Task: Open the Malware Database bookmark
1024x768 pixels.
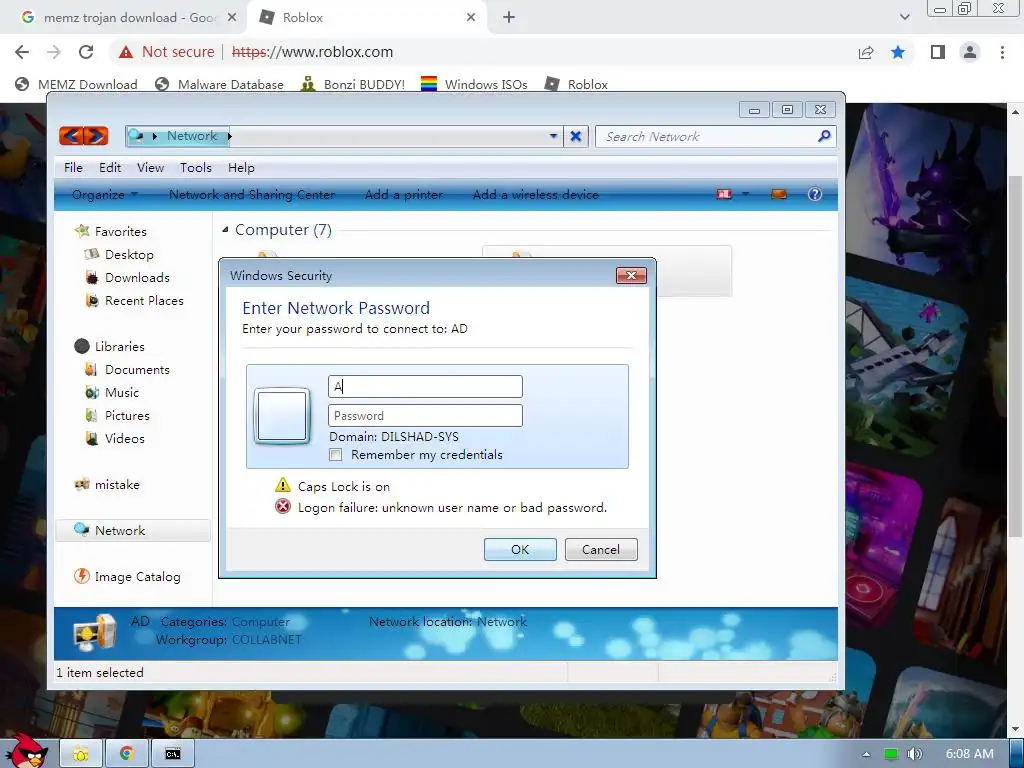Action: (219, 84)
